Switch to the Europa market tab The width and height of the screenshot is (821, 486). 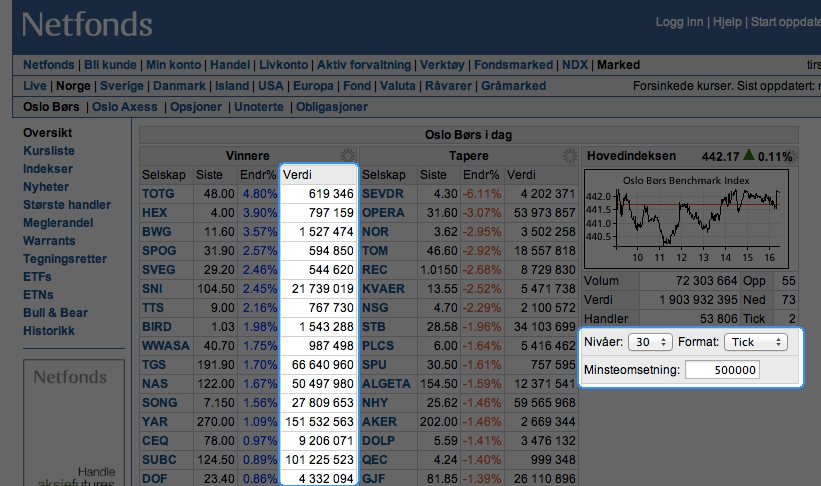313,86
